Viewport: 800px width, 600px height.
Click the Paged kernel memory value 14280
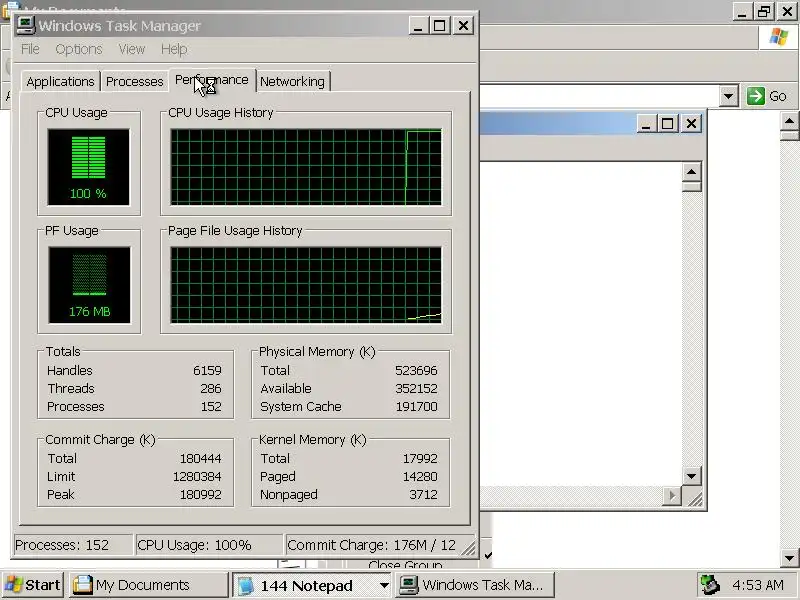pos(420,477)
